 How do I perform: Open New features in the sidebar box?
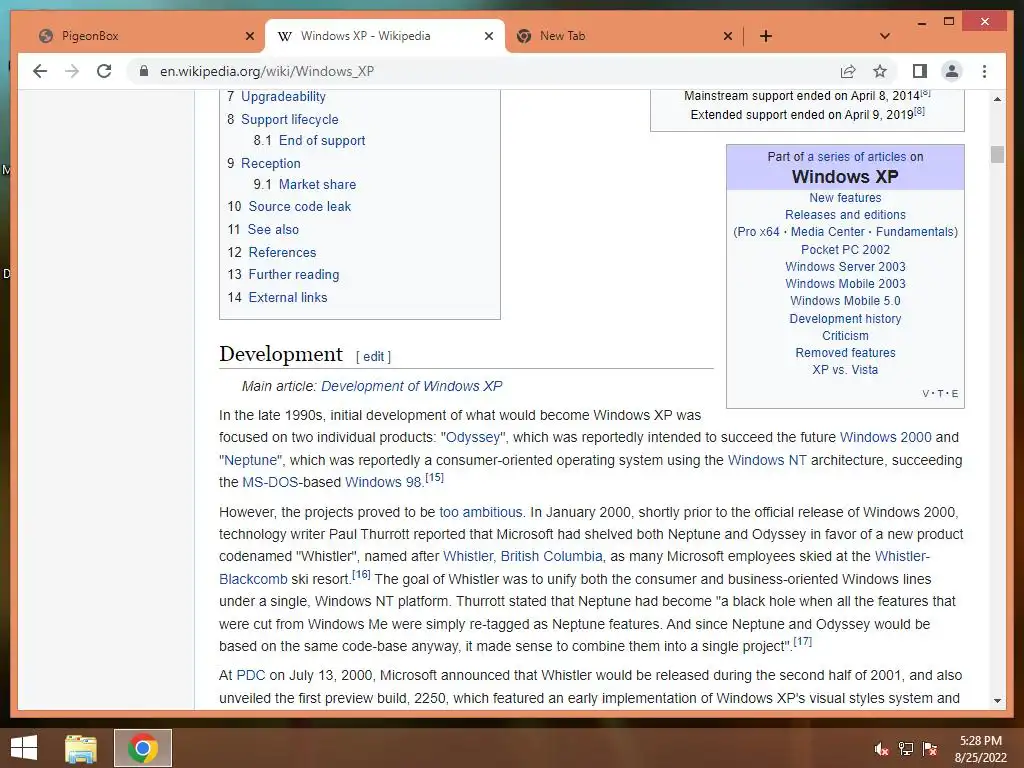pos(845,197)
